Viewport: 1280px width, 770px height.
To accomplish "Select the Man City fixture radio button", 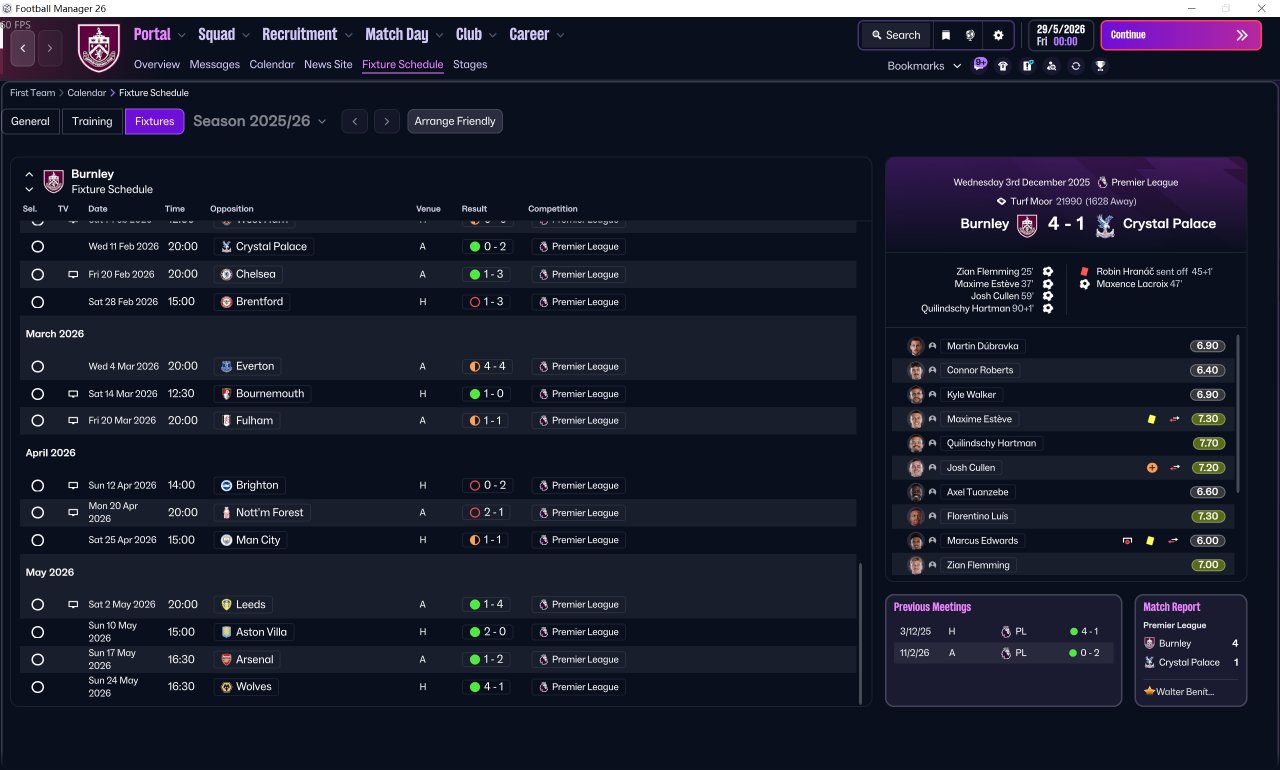I will [38, 540].
